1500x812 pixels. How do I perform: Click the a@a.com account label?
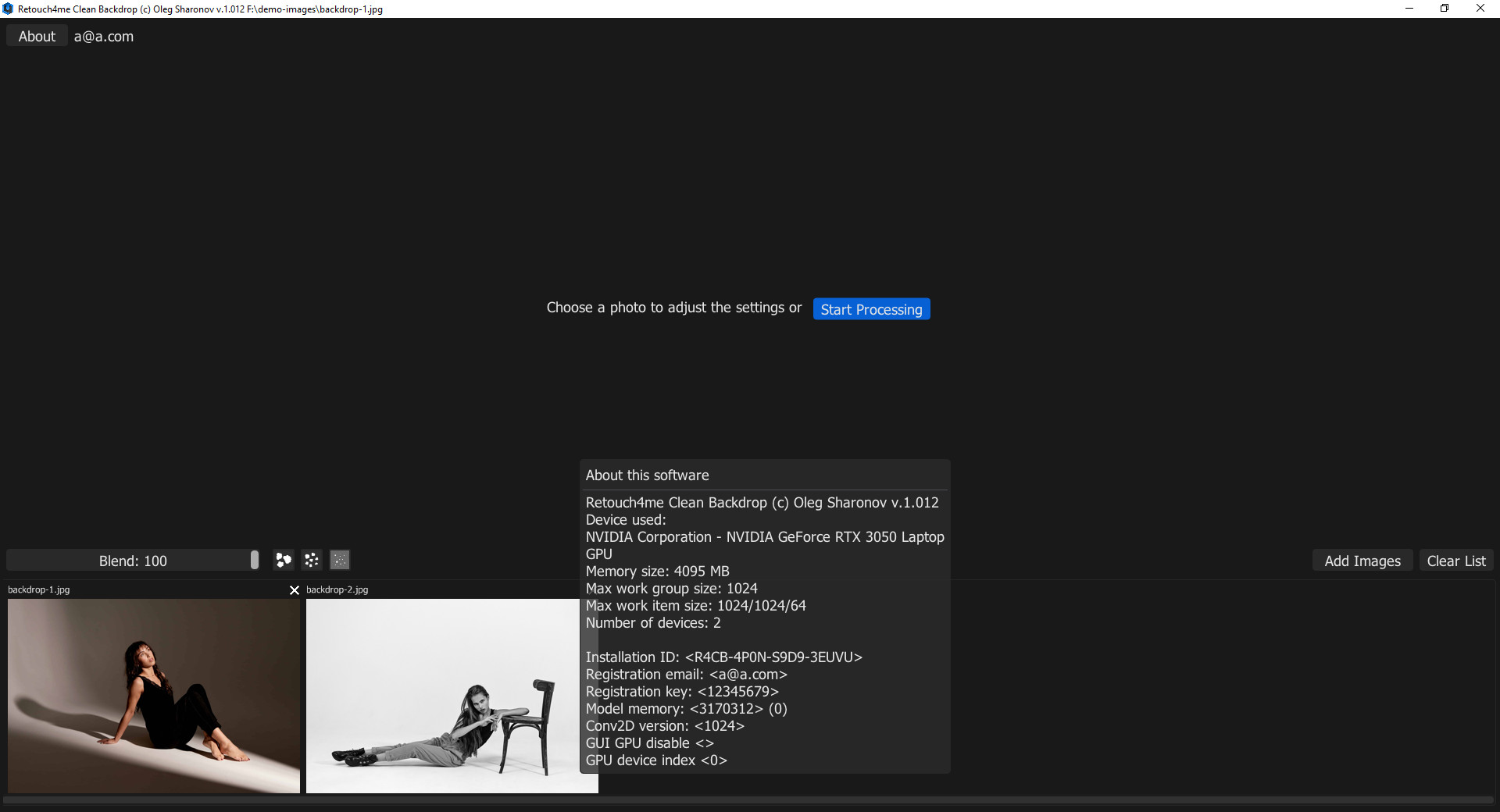pos(104,37)
